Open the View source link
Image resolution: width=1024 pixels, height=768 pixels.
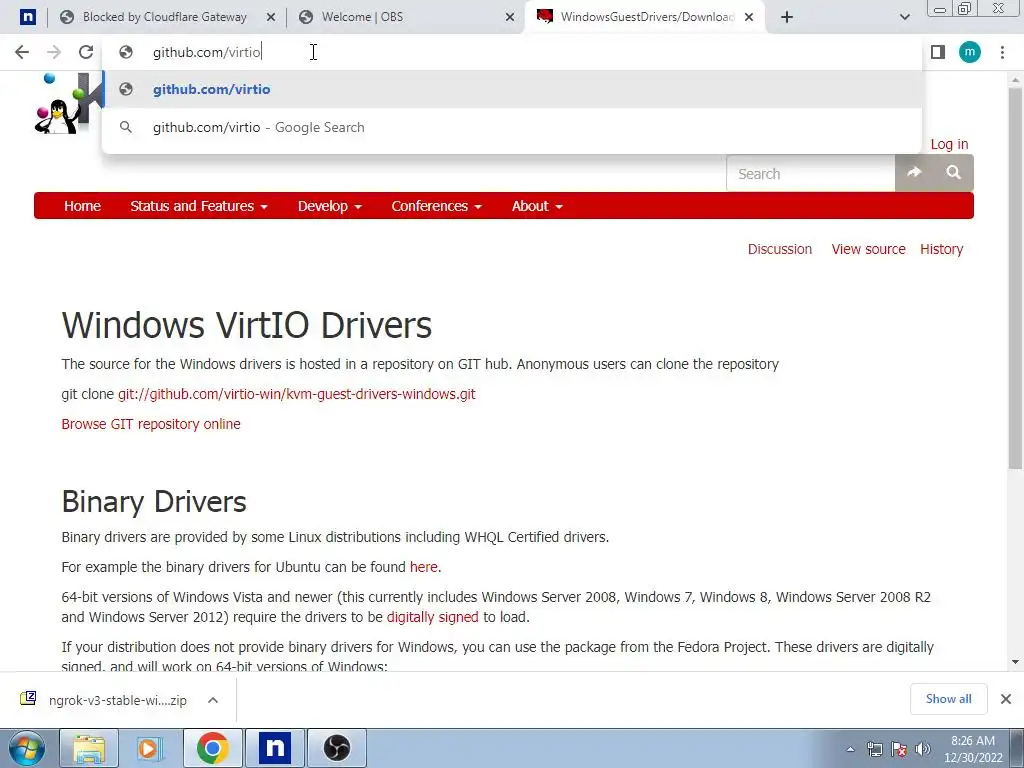click(x=868, y=249)
